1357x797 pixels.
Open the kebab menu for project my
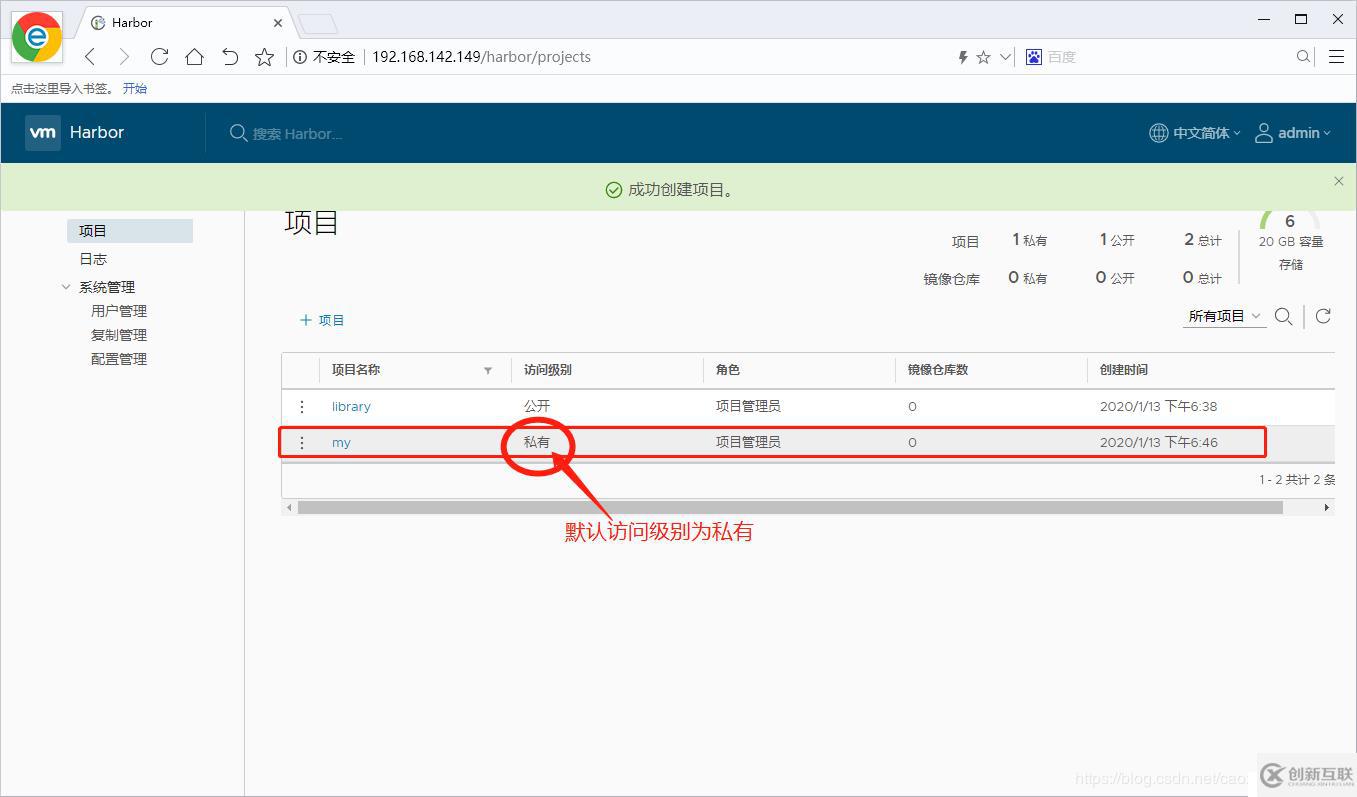(302, 442)
